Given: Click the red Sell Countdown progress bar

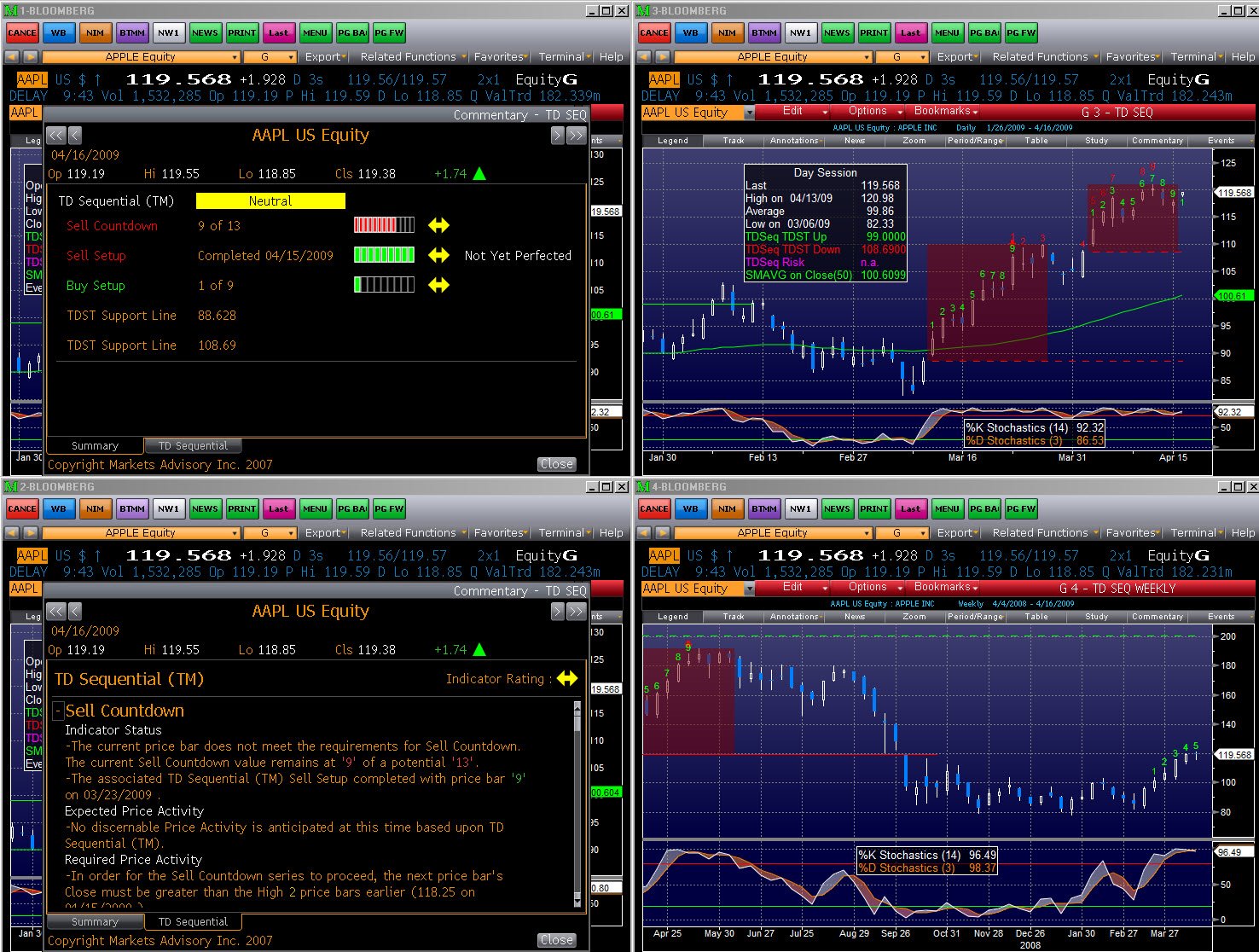Looking at the screenshot, I should coord(385,225).
